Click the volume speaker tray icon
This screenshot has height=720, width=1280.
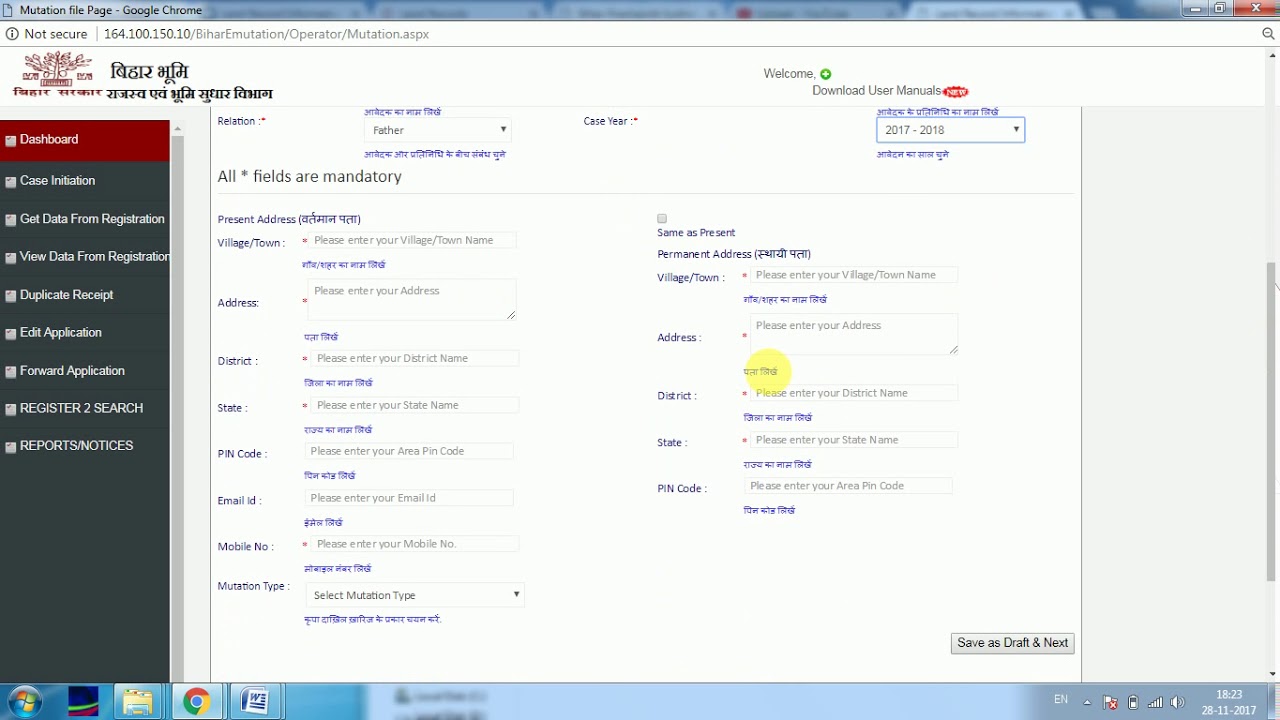(x=1177, y=702)
